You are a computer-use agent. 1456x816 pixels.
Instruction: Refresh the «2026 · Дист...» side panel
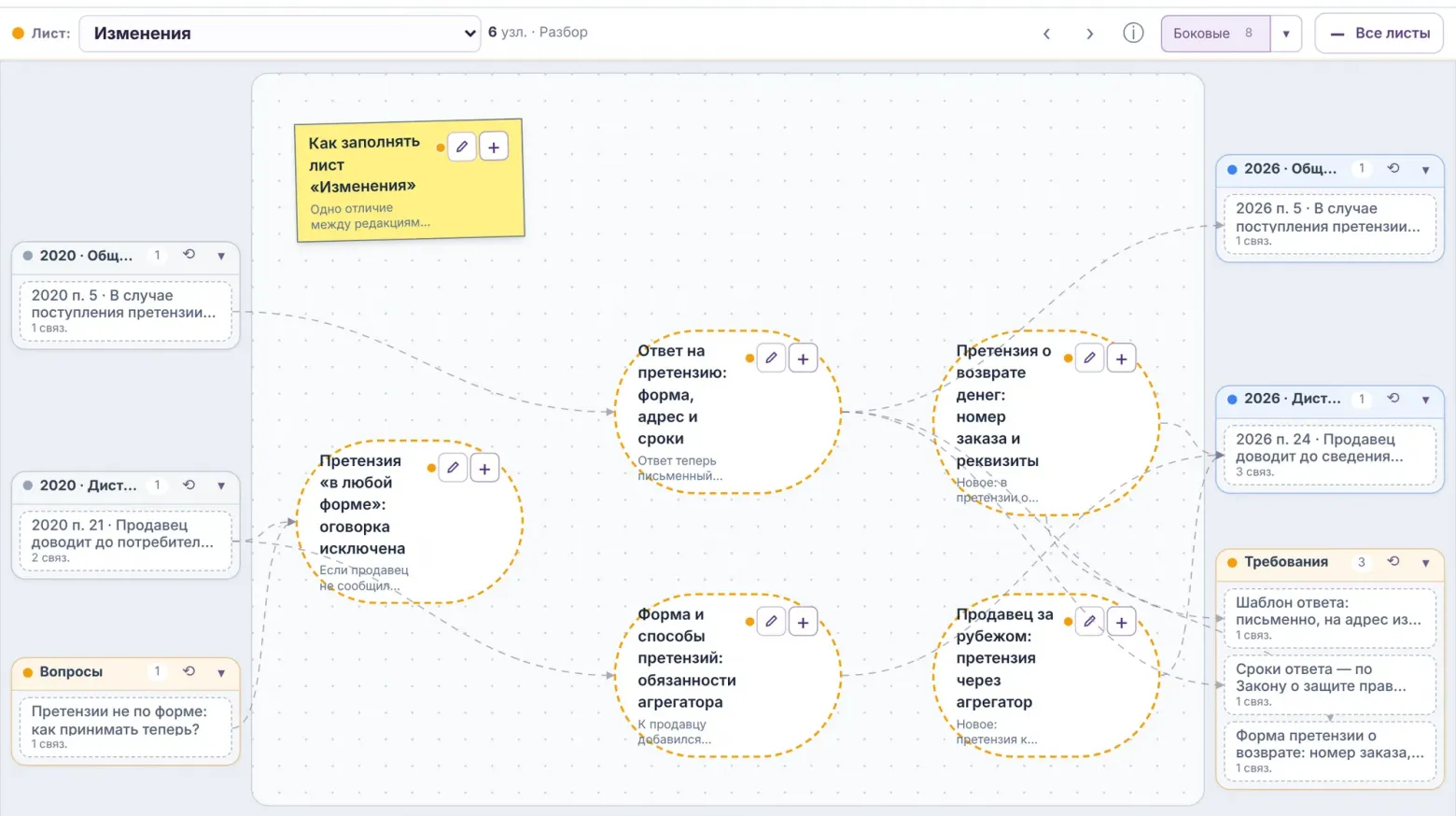1393,399
